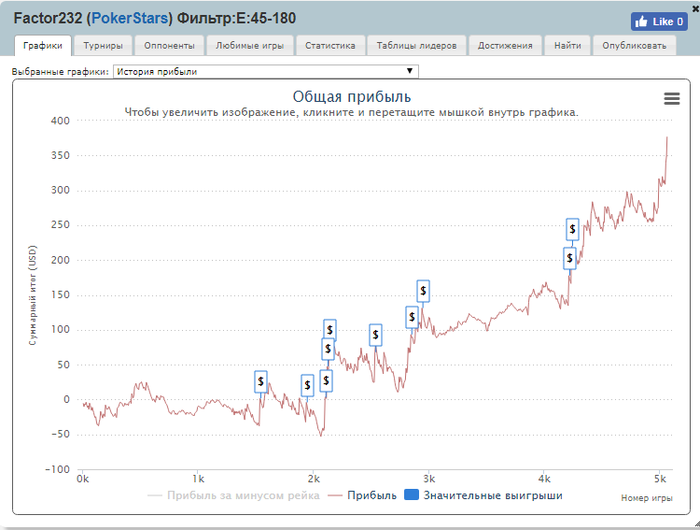Click the topmost dollar marker above 250
Viewport: 700px width, 530px height.
572,230
